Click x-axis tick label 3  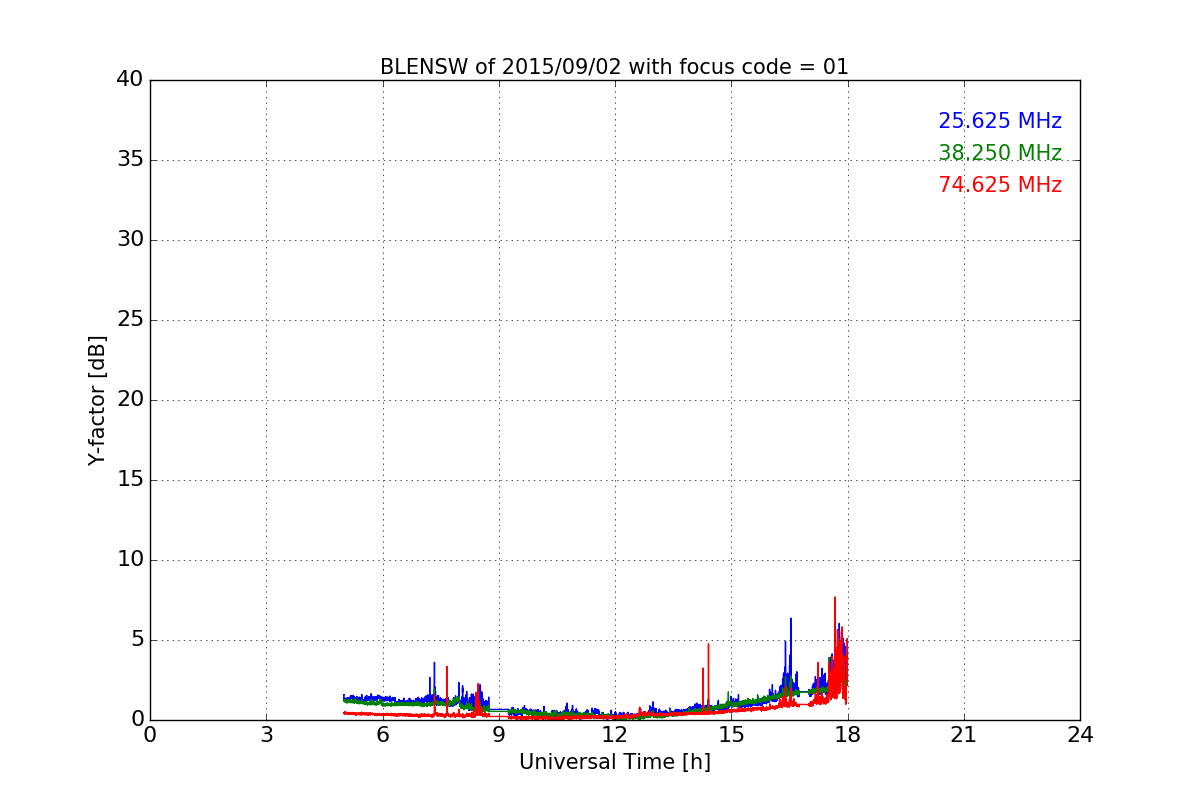click(266, 734)
